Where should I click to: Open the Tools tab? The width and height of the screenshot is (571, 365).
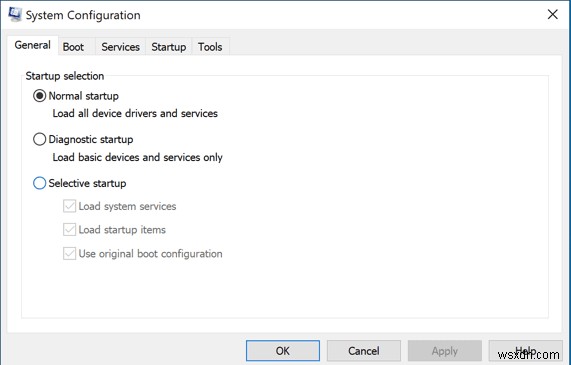point(210,47)
